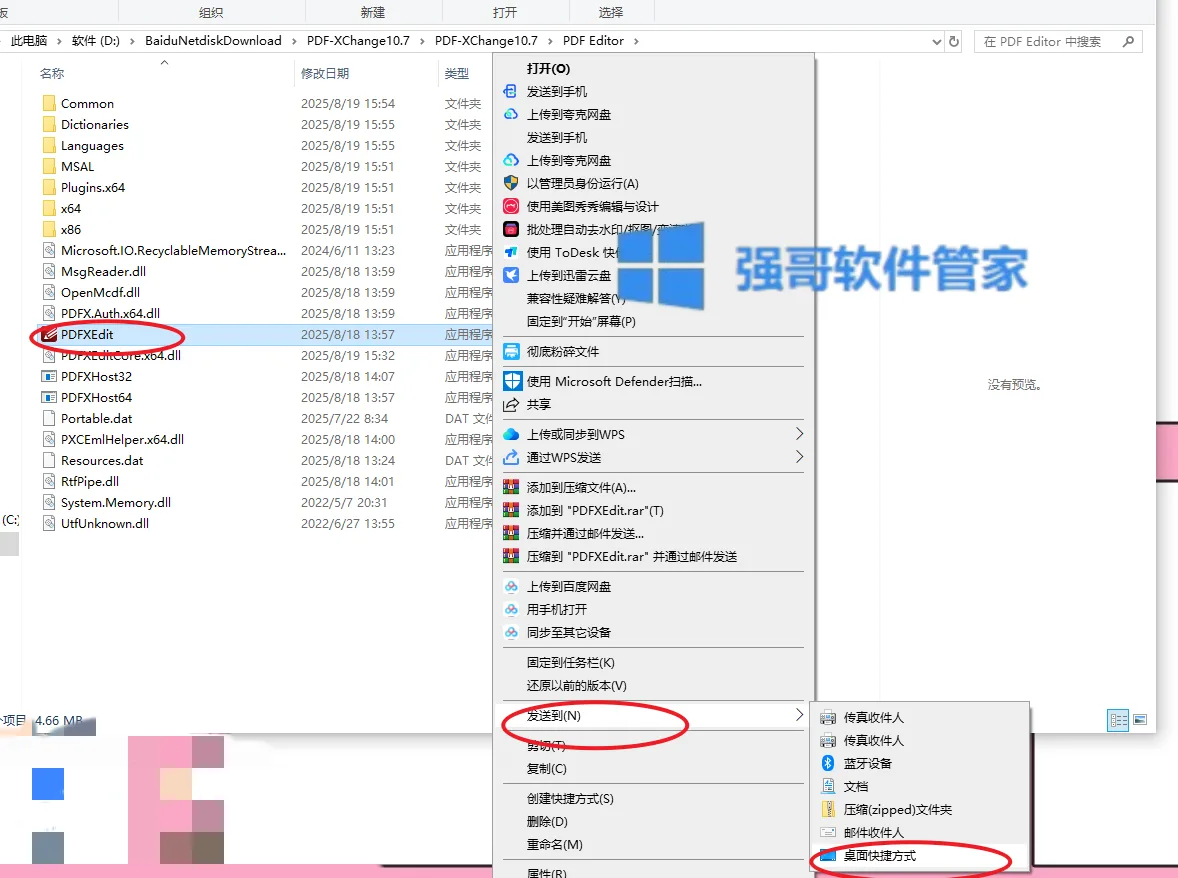Sort files by 名称 column header
This screenshot has width=1178, height=878.
[52, 73]
